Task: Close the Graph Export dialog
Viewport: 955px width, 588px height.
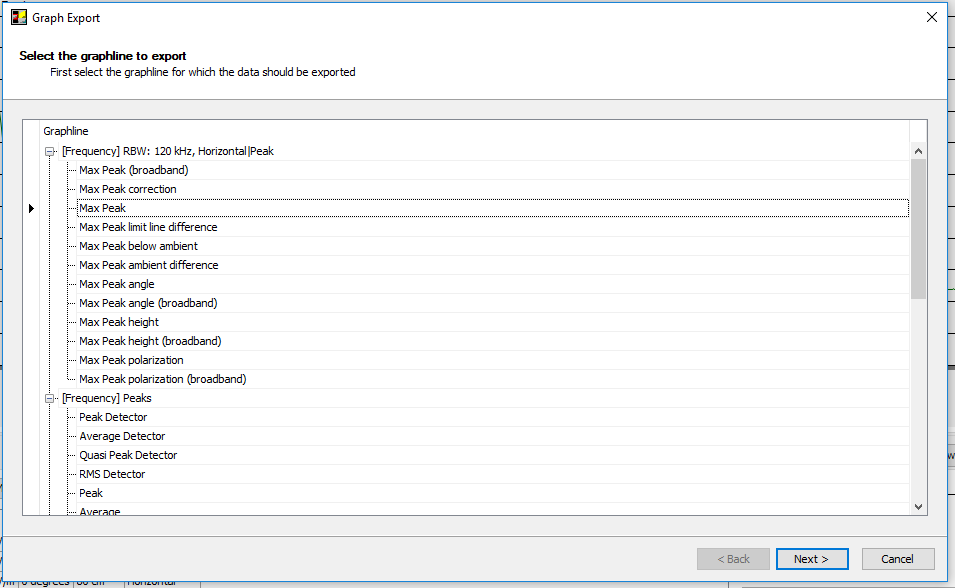Action: click(931, 17)
